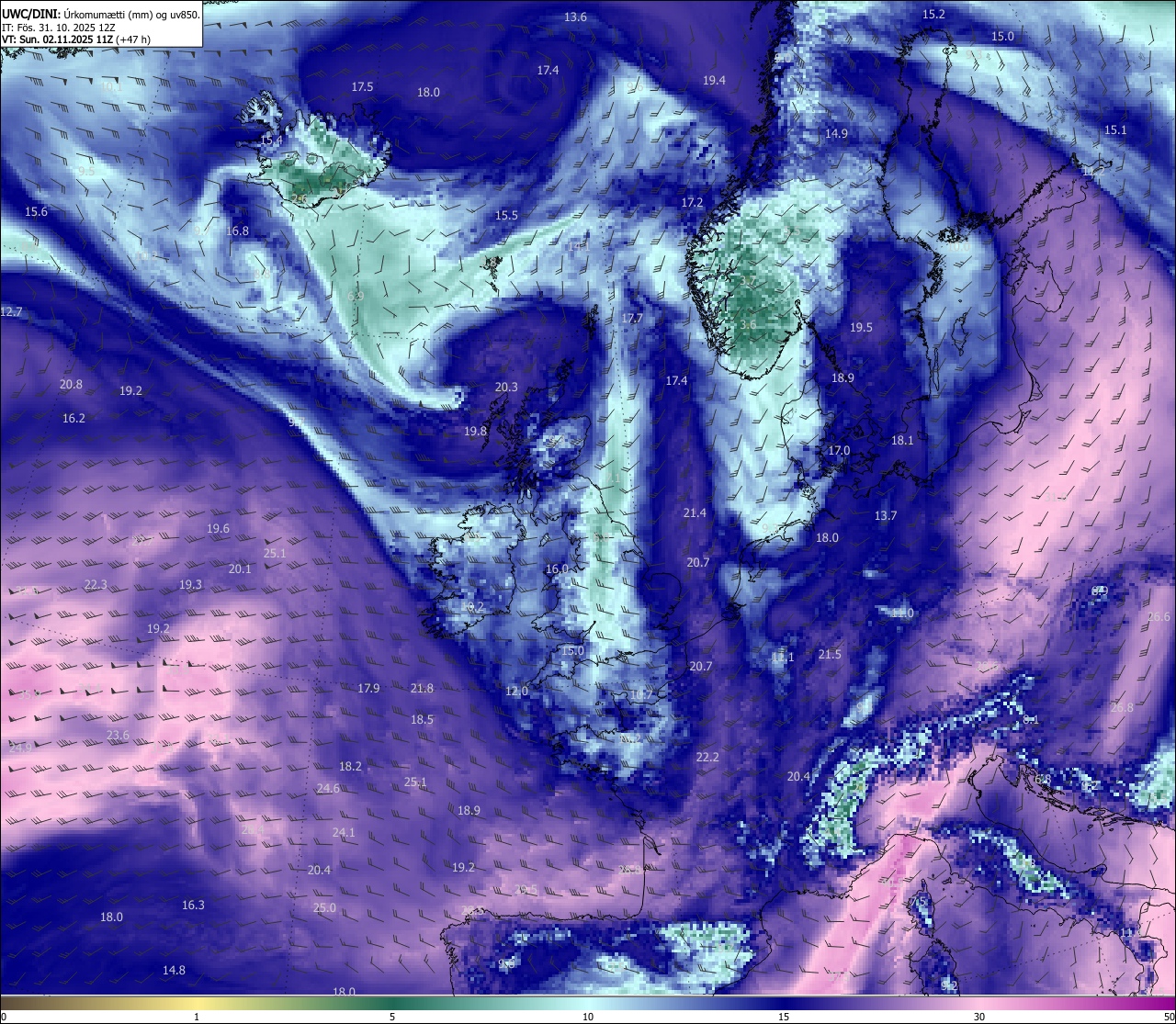Select the 17.7 value label
Screen dimensions: 1176x1024
(631, 319)
